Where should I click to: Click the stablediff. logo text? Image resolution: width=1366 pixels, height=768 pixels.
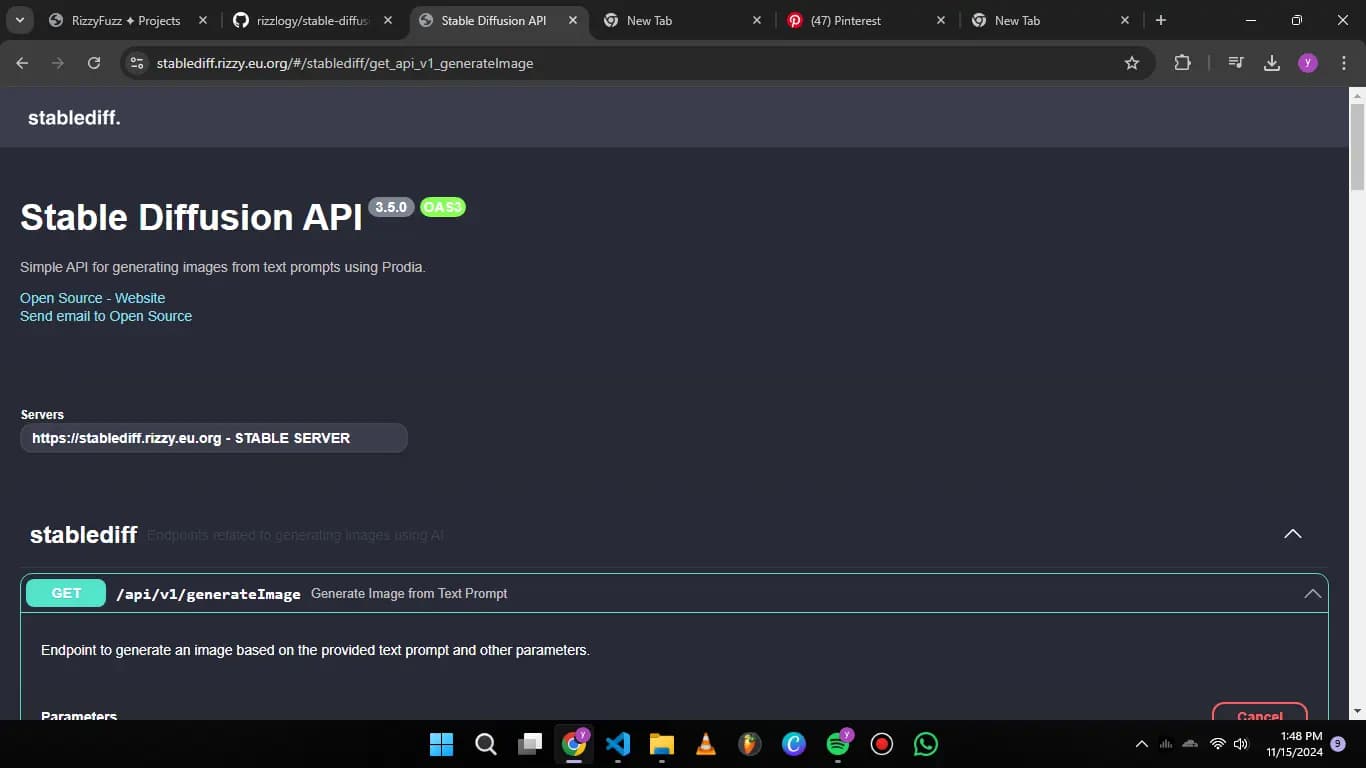[74, 118]
